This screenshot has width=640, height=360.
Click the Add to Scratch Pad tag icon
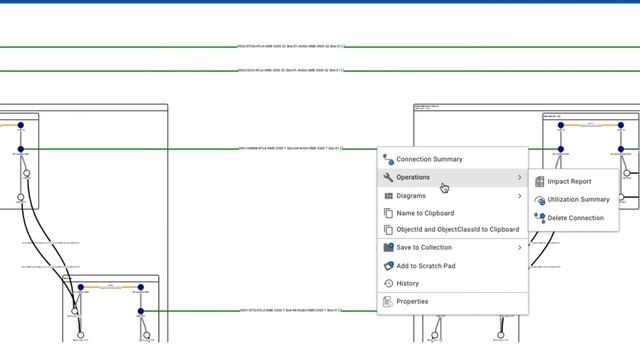(x=389, y=266)
